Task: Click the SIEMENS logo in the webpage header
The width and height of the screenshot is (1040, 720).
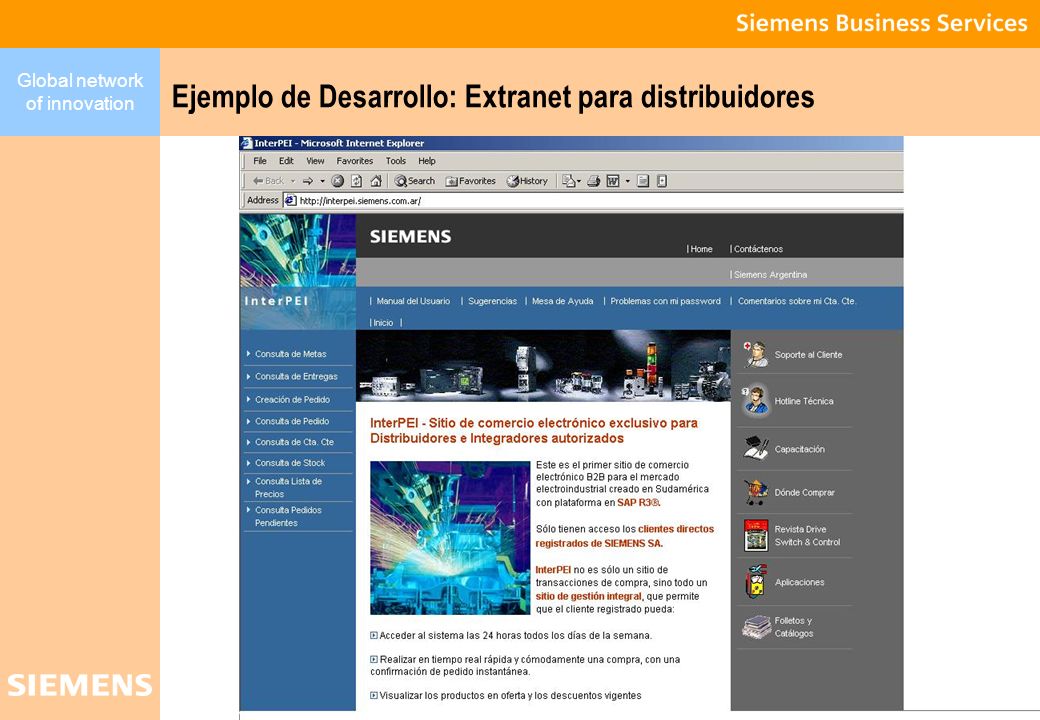Action: (x=411, y=237)
